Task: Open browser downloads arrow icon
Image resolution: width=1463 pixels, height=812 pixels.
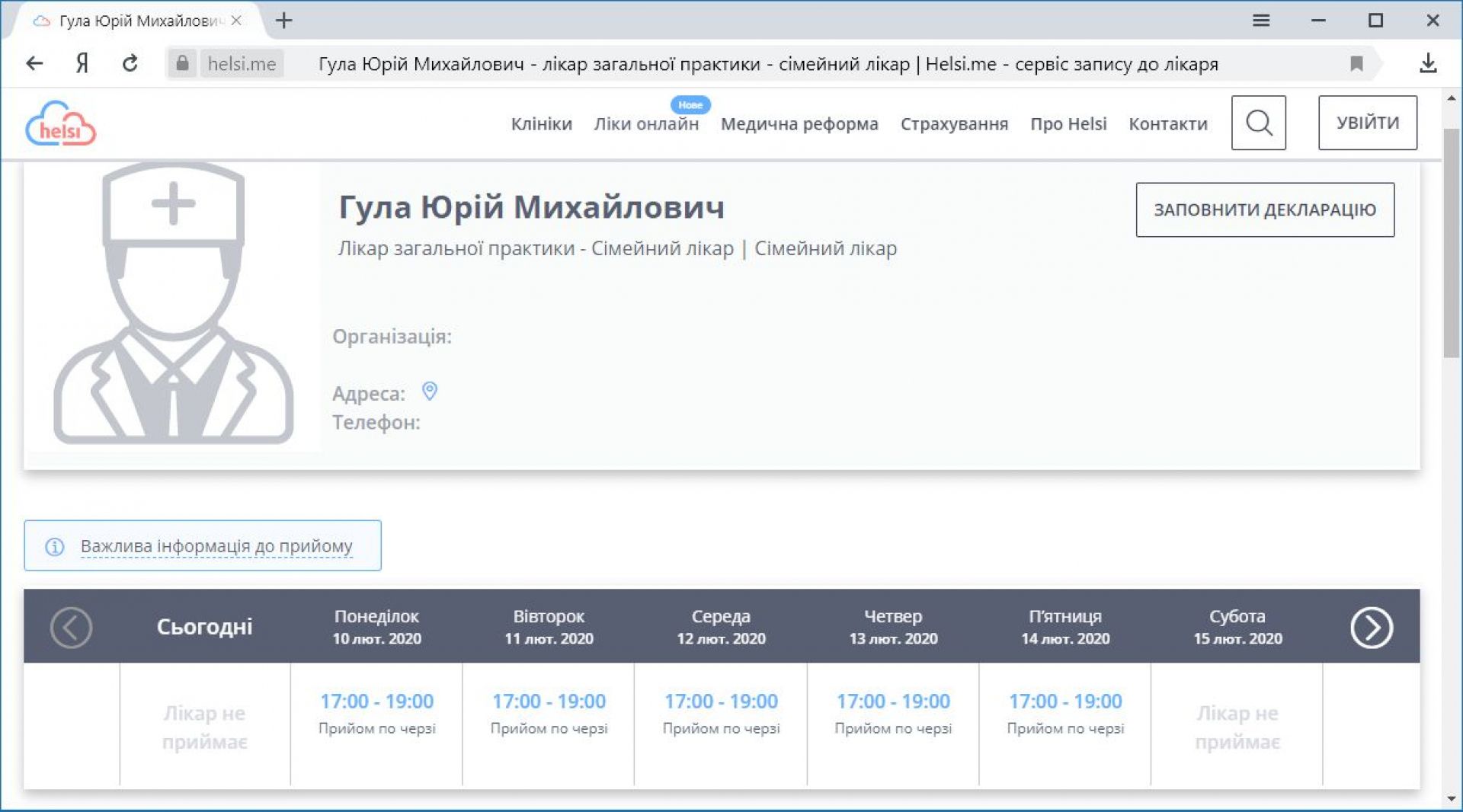Action: 1428,63
